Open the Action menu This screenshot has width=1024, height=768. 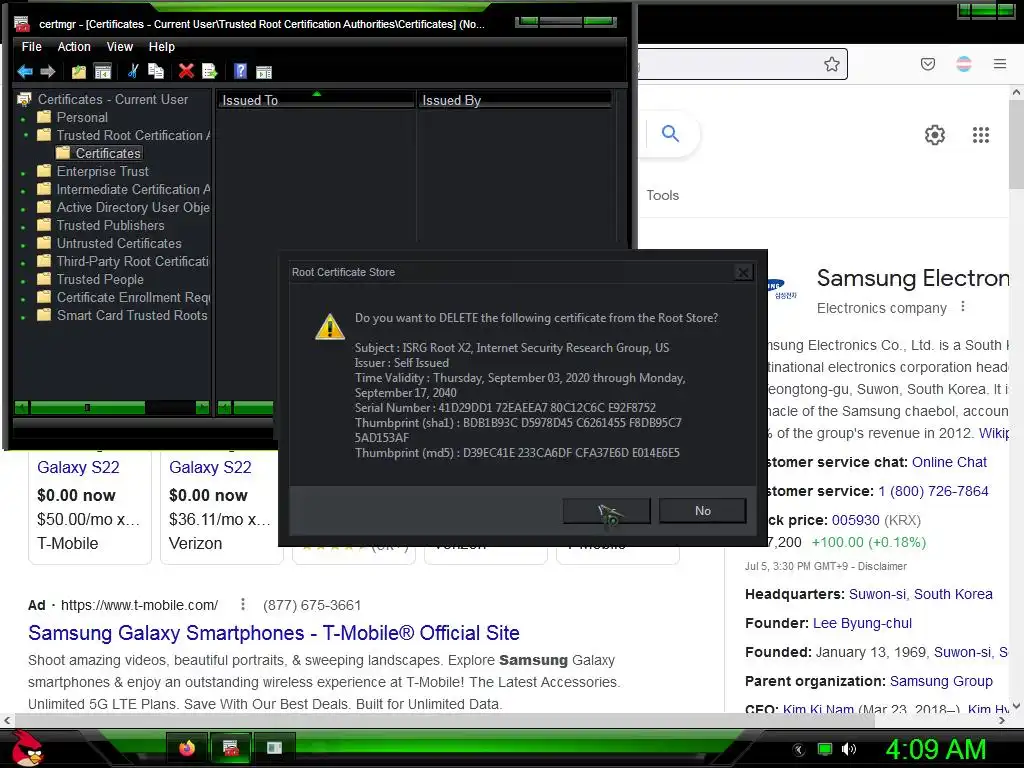click(74, 46)
